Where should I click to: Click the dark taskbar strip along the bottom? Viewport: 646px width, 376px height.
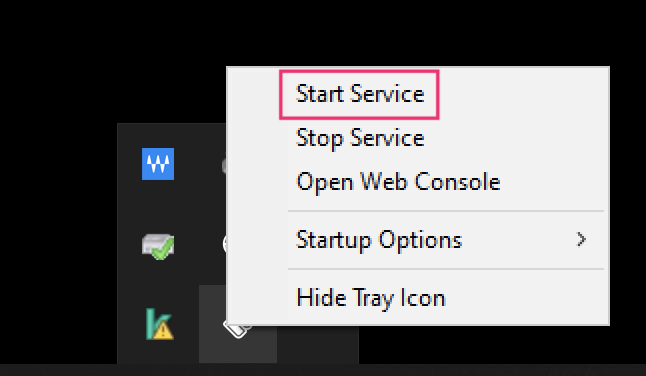coord(323,370)
